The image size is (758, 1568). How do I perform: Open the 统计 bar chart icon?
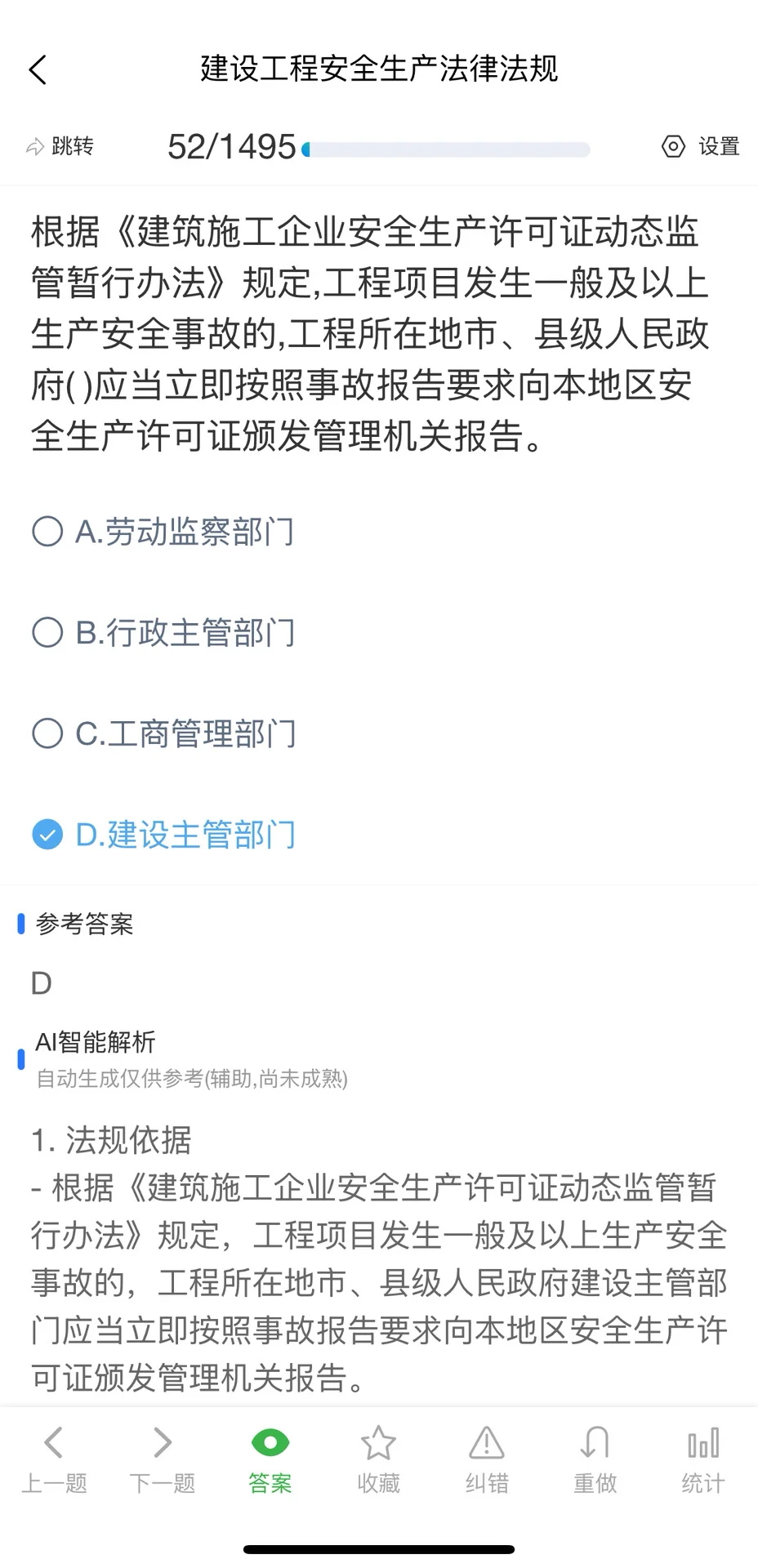[703, 1443]
